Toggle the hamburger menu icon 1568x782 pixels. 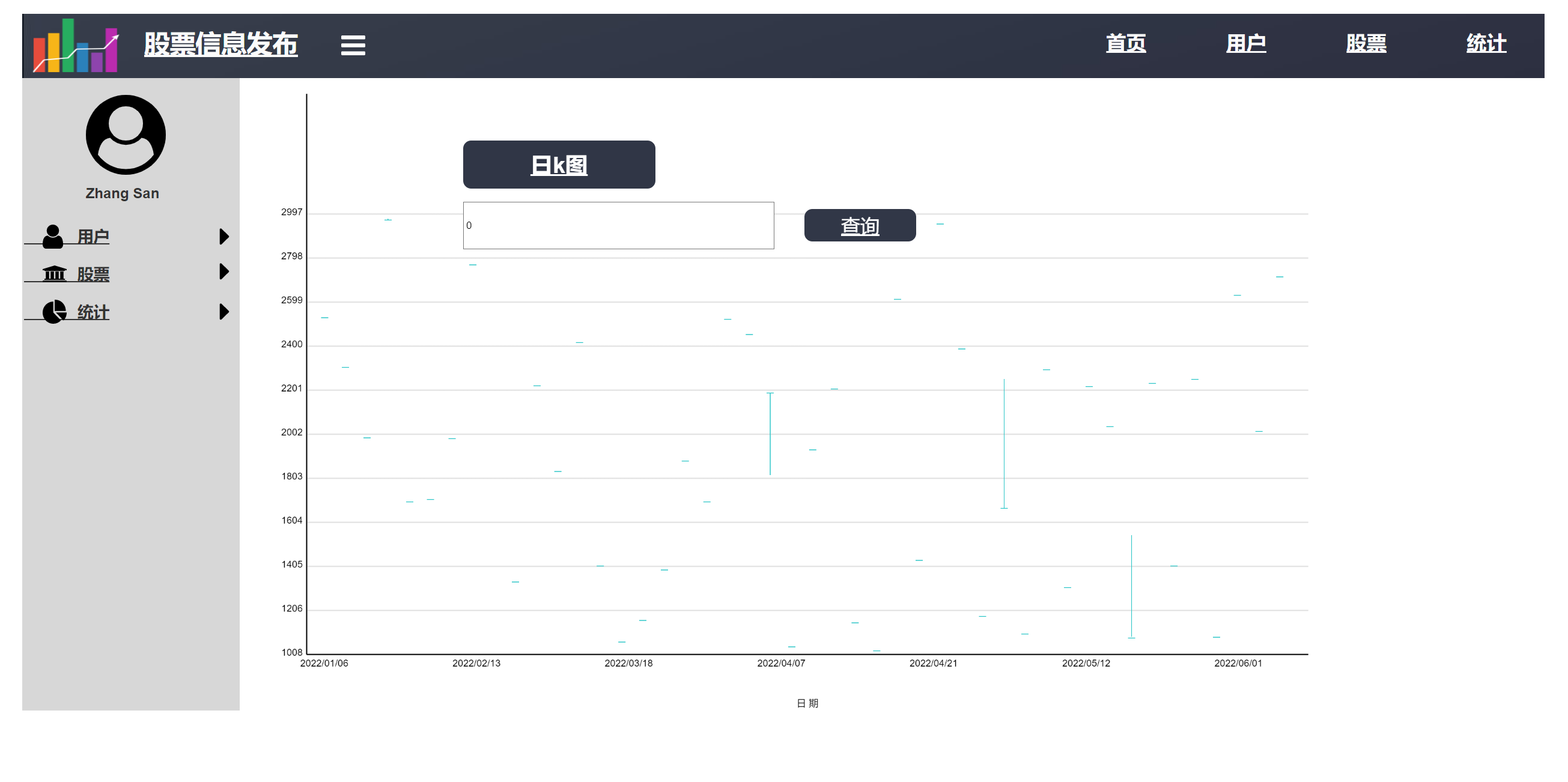click(x=353, y=45)
